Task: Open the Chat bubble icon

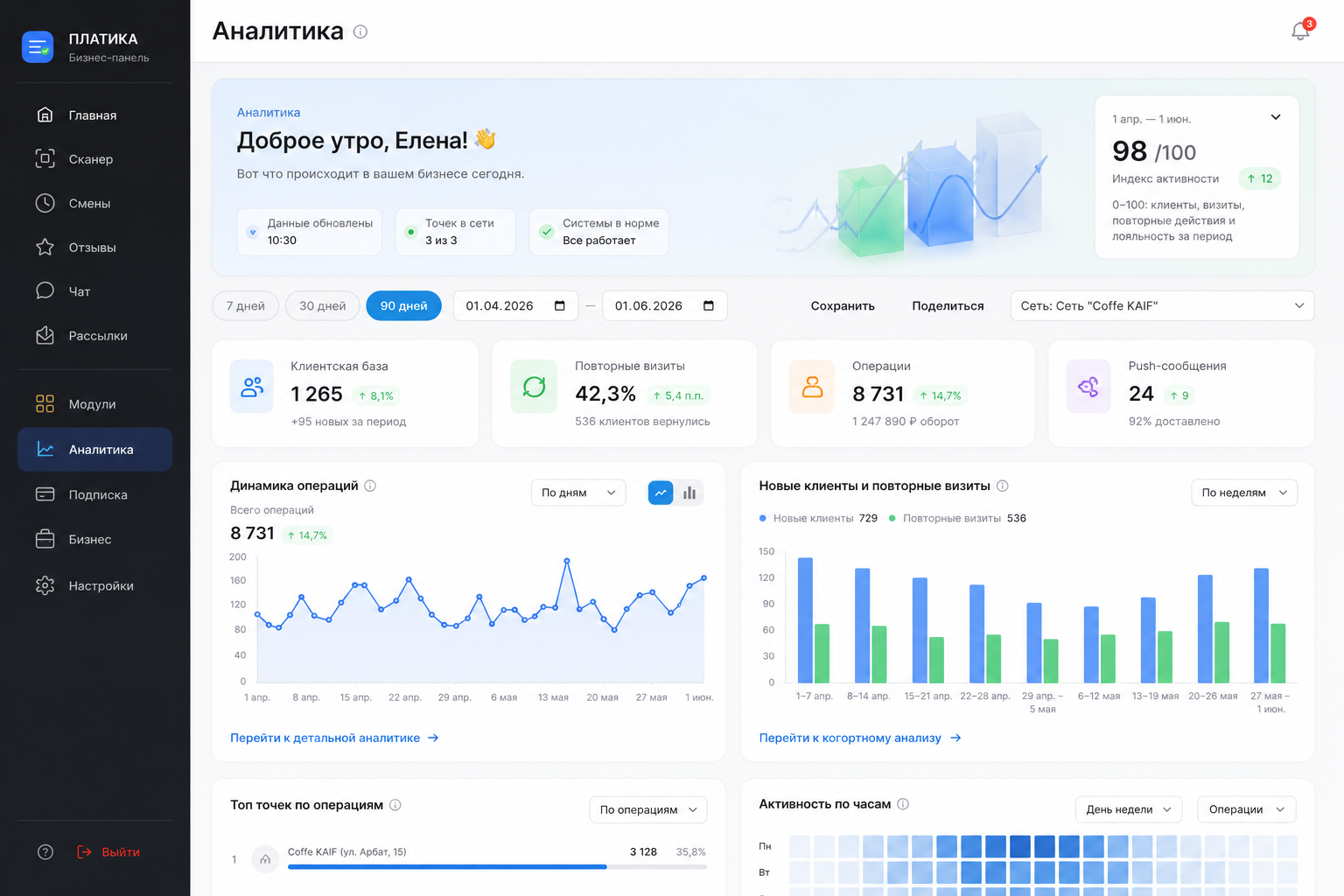Action: 45,290
